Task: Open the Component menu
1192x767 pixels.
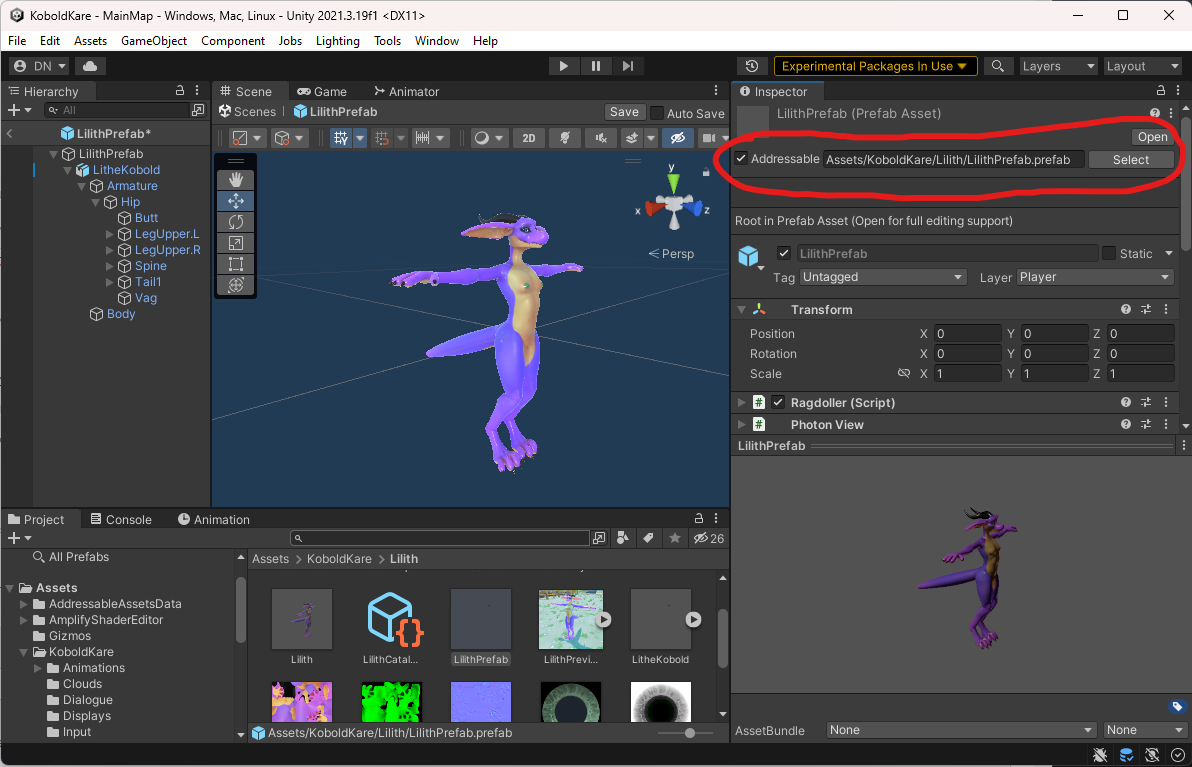Action: (233, 41)
